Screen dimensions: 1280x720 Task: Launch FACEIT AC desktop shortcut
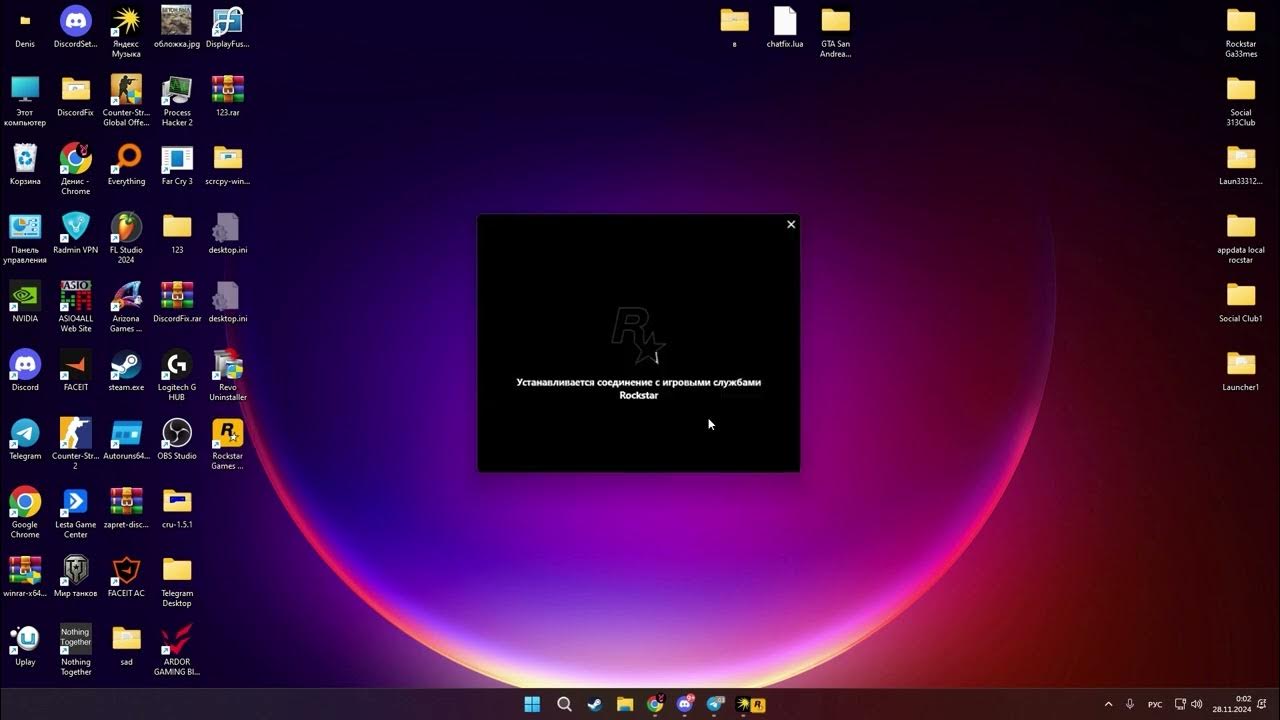tap(126, 576)
